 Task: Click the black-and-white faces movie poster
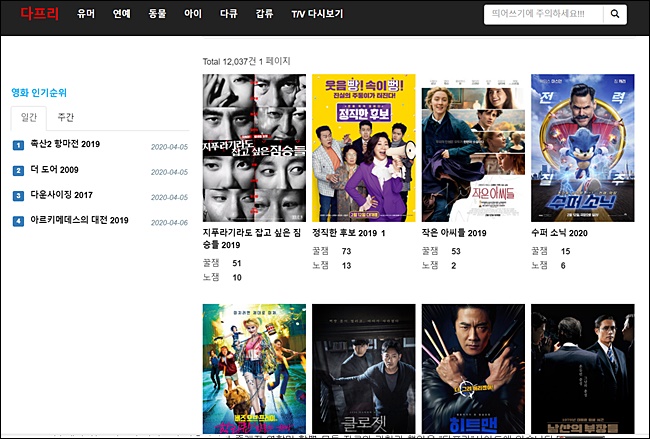coord(254,148)
